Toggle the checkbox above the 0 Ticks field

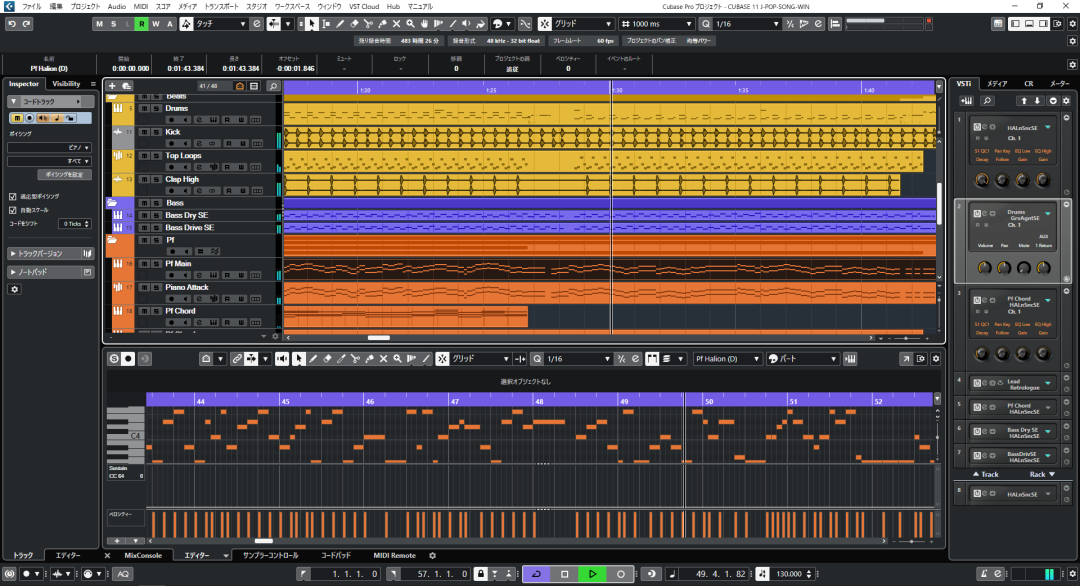[12, 210]
